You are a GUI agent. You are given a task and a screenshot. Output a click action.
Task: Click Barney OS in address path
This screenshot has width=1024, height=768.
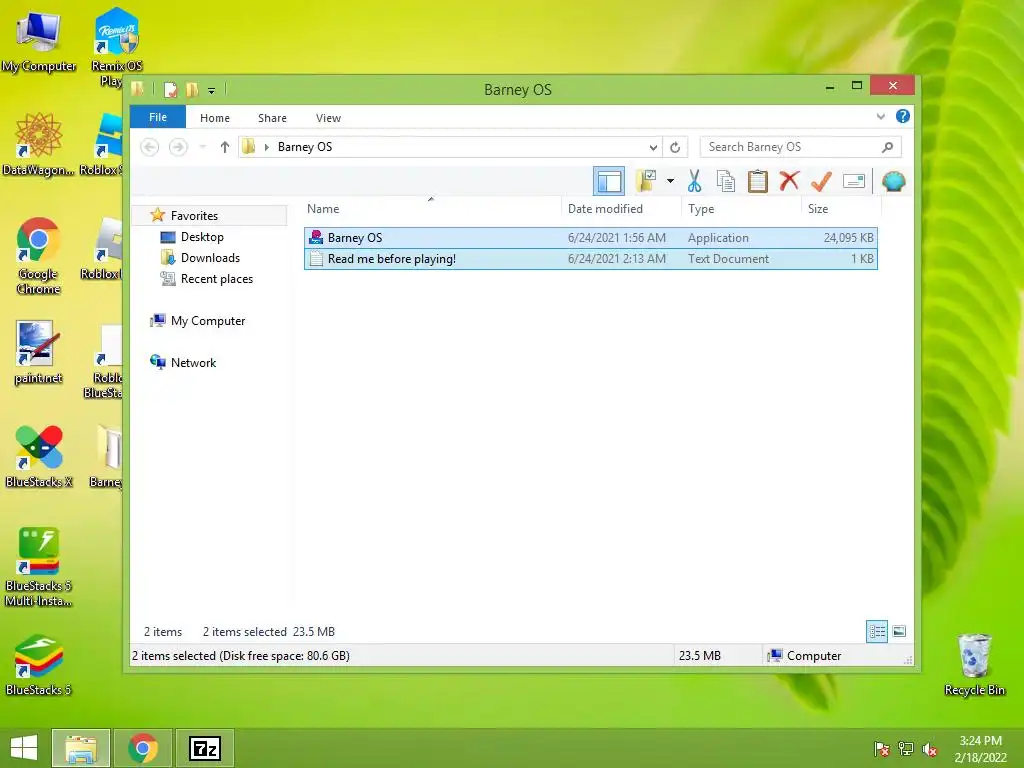(x=305, y=147)
